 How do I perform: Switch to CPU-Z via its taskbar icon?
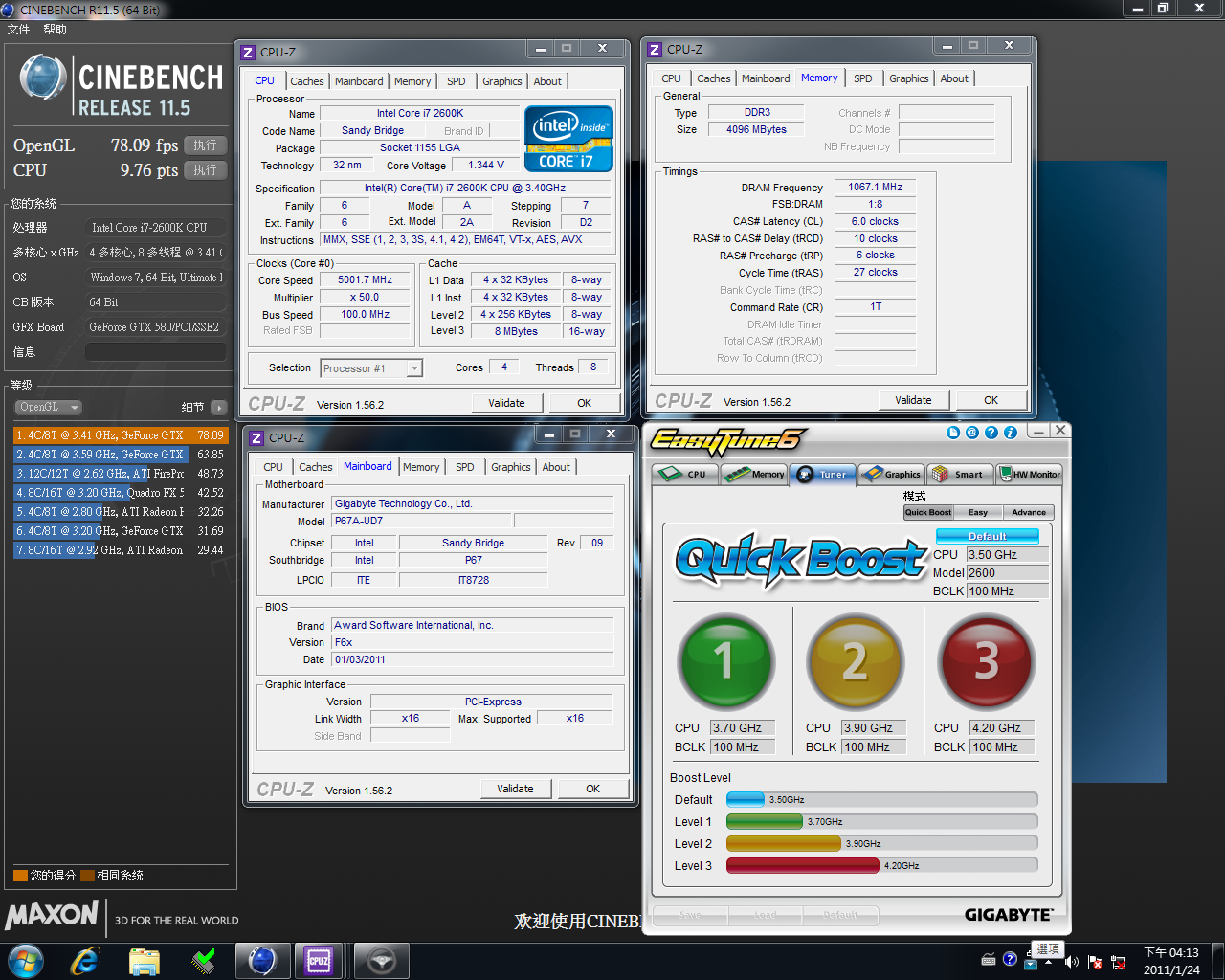(x=320, y=961)
